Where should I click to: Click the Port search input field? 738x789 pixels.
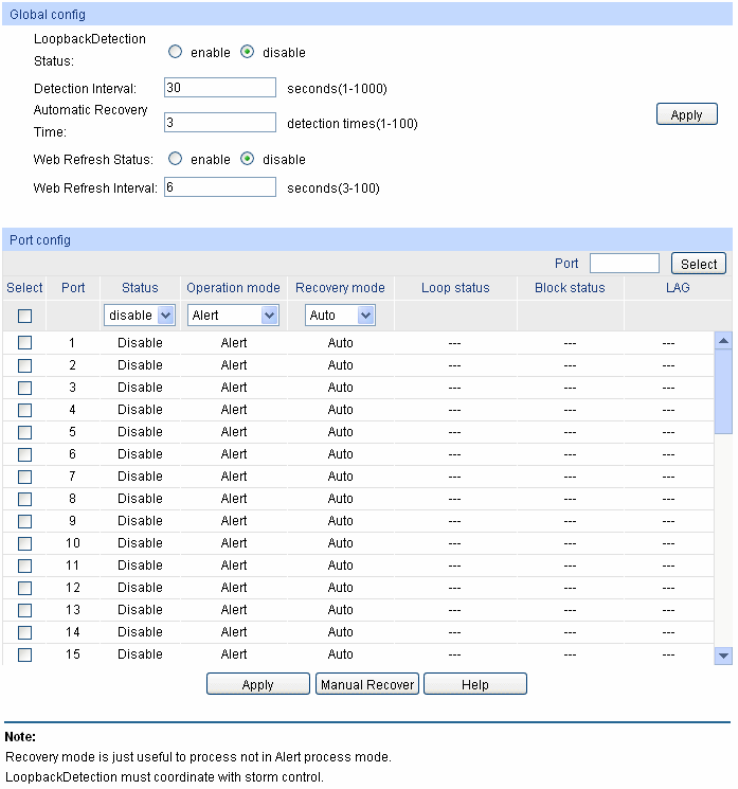click(624, 264)
